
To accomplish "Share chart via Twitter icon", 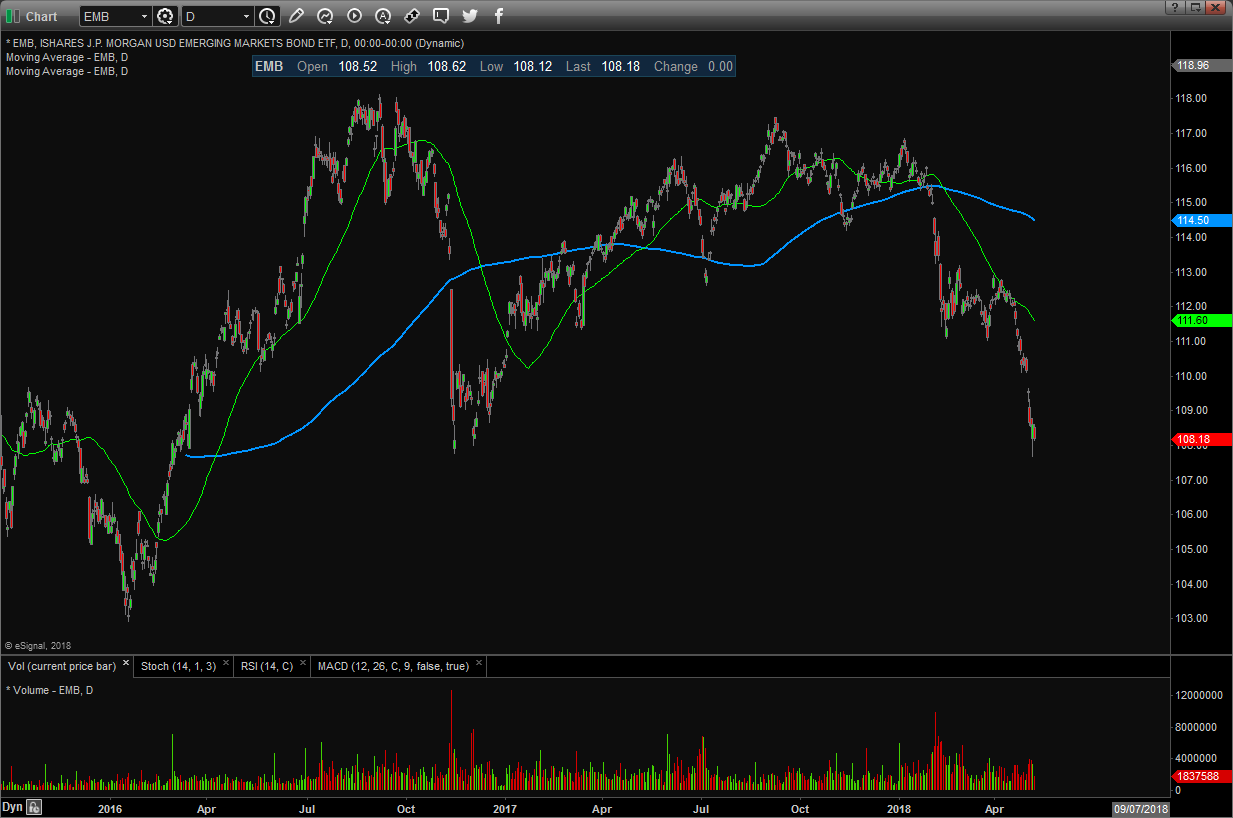I will 470,16.
